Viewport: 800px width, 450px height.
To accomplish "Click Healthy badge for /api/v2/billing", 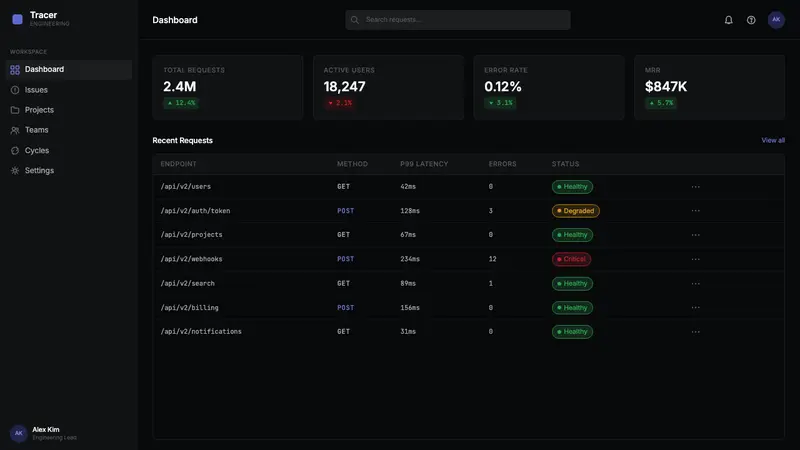I will (x=572, y=308).
